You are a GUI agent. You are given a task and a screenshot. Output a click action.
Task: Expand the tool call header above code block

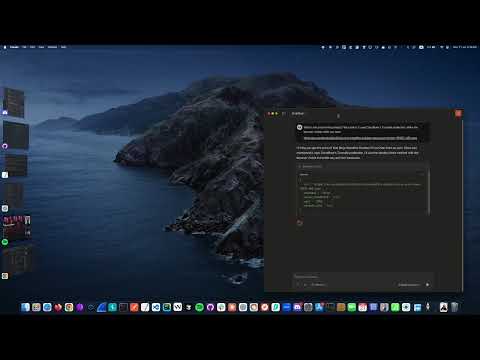(x=362, y=166)
